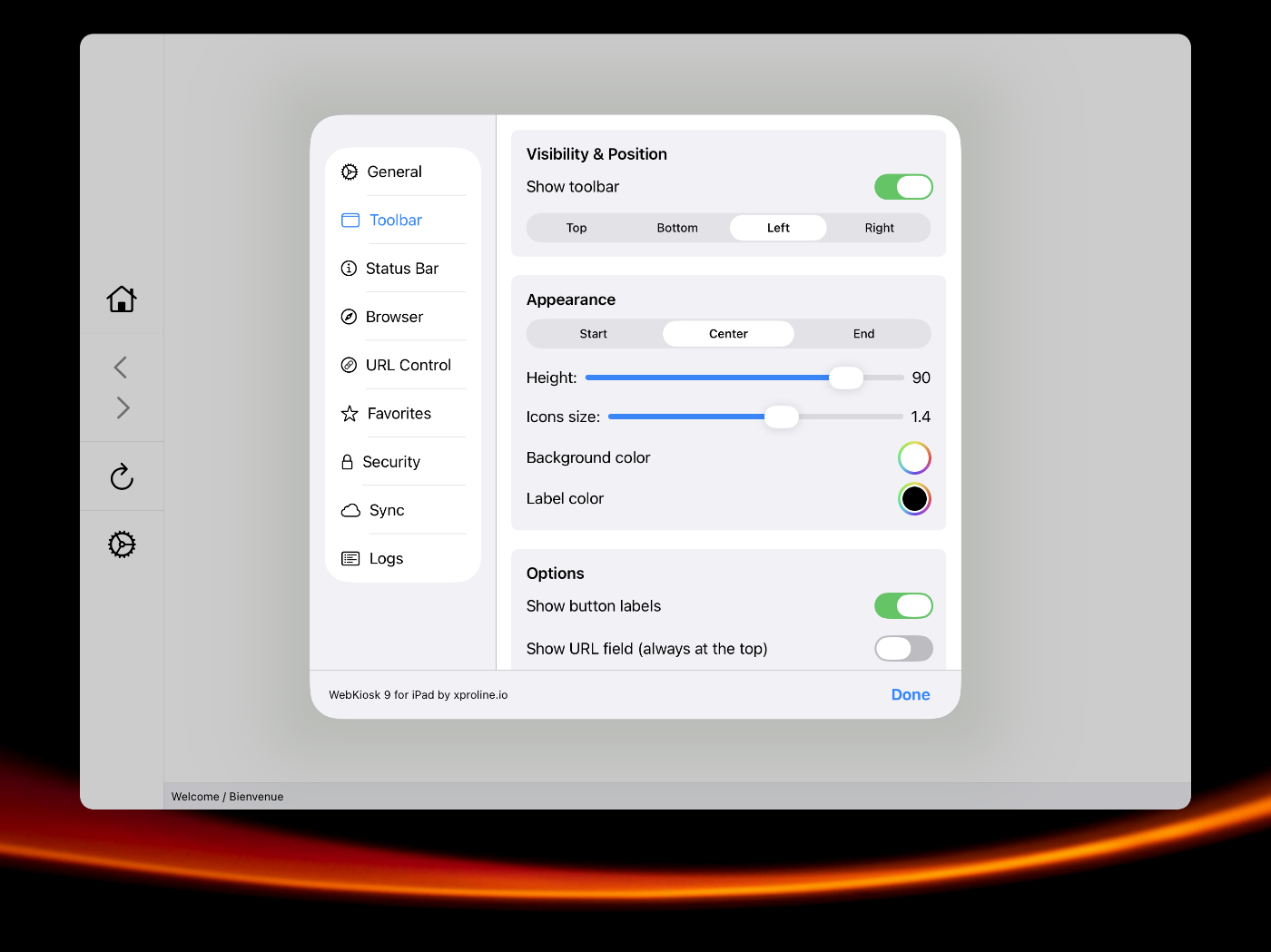Open the Security settings section
This screenshot has width=1271, height=952.
tap(390, 462)
